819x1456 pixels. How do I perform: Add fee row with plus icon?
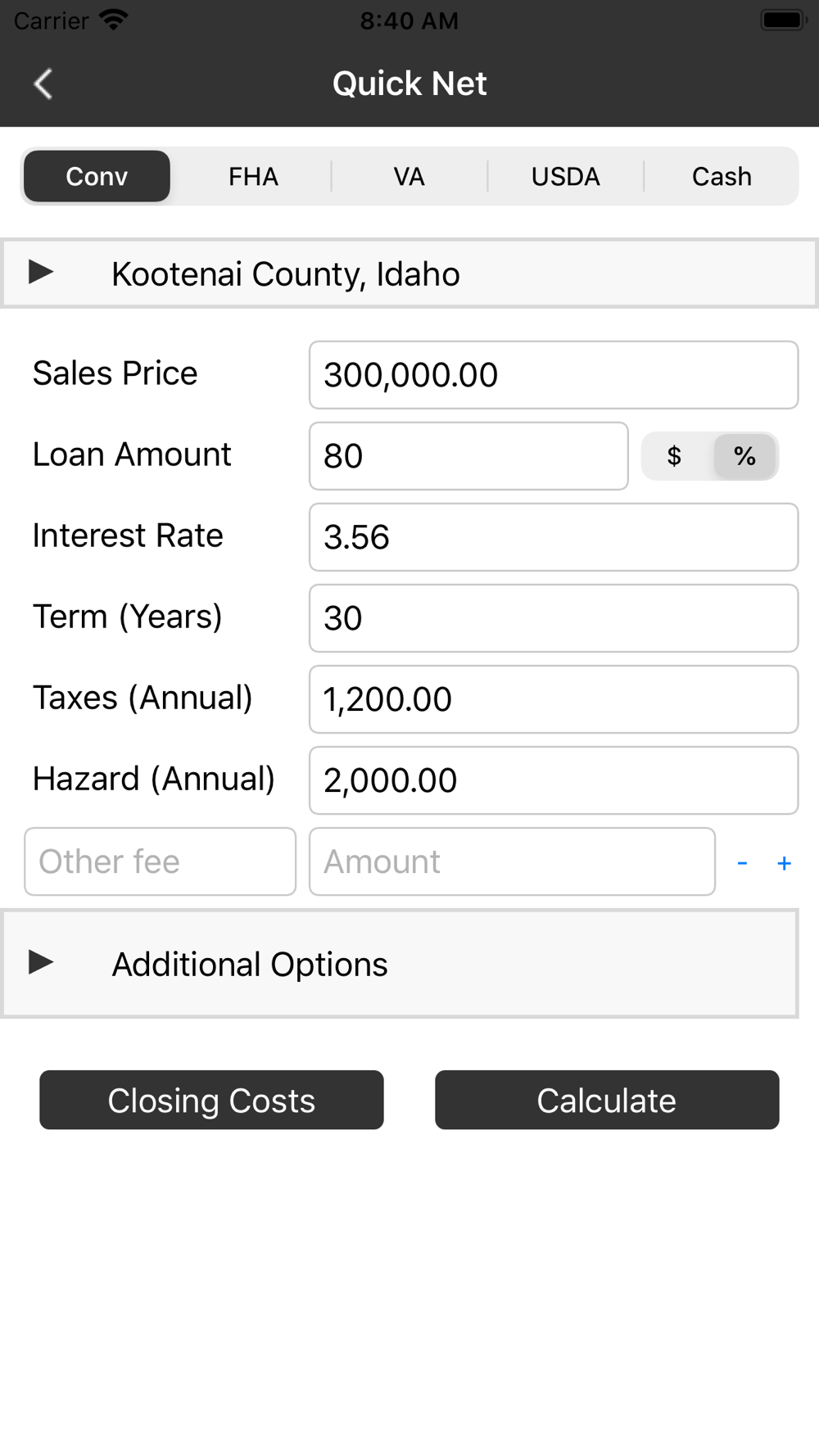[784, 863]
